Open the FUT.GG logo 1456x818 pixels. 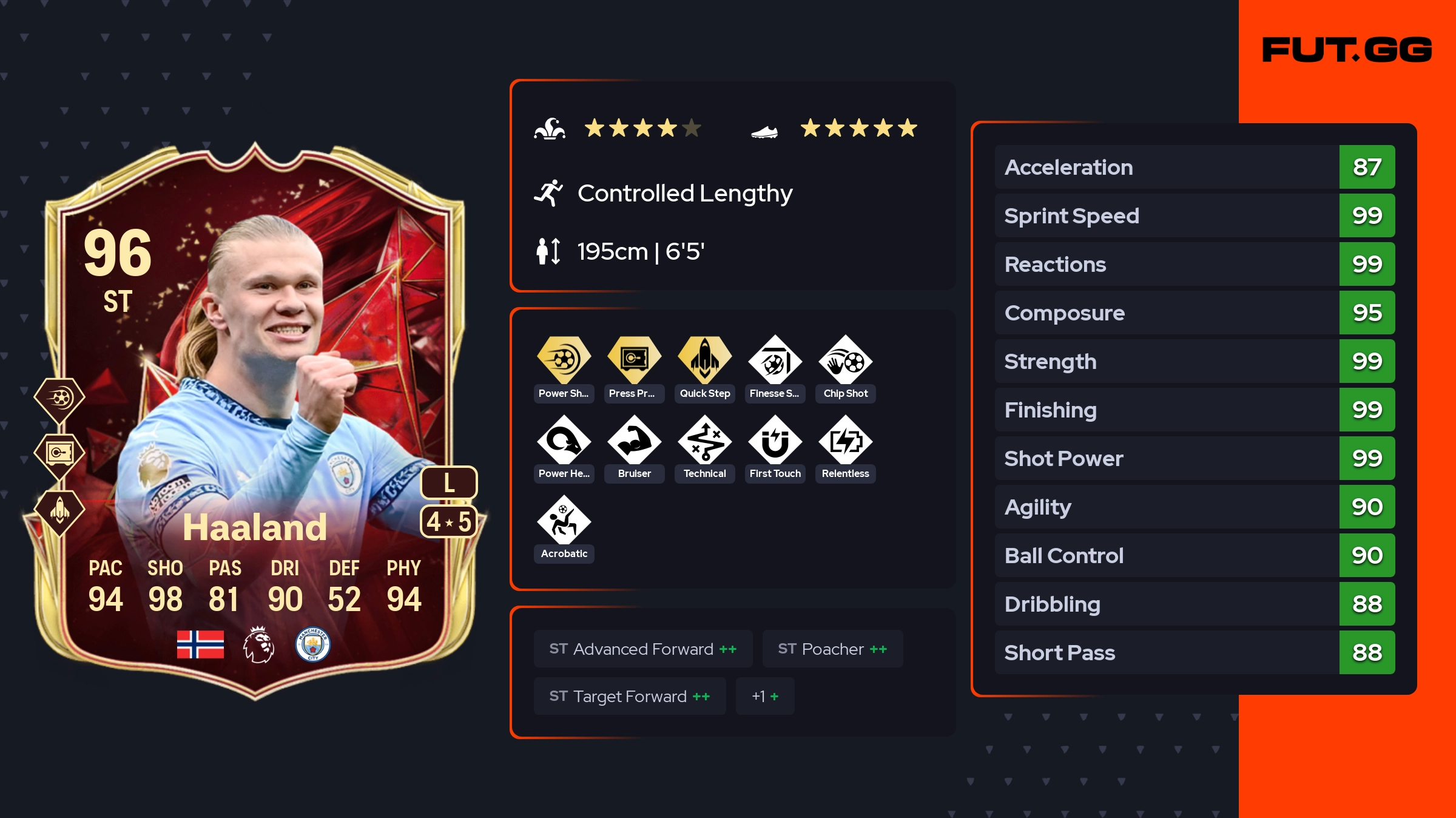(1347, 50)
